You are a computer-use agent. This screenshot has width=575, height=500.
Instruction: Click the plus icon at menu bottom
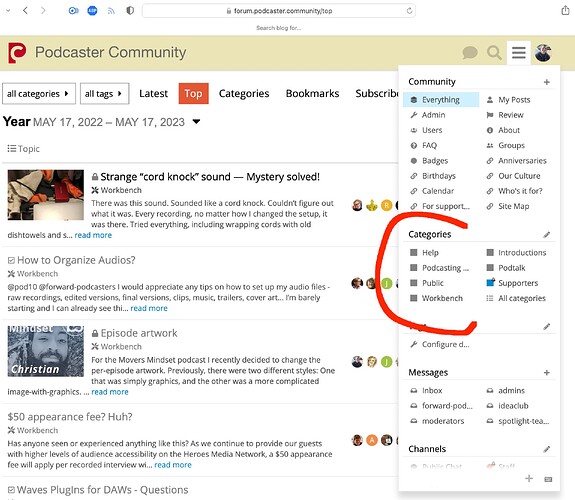pyautogui.click(x=529, y=478)
